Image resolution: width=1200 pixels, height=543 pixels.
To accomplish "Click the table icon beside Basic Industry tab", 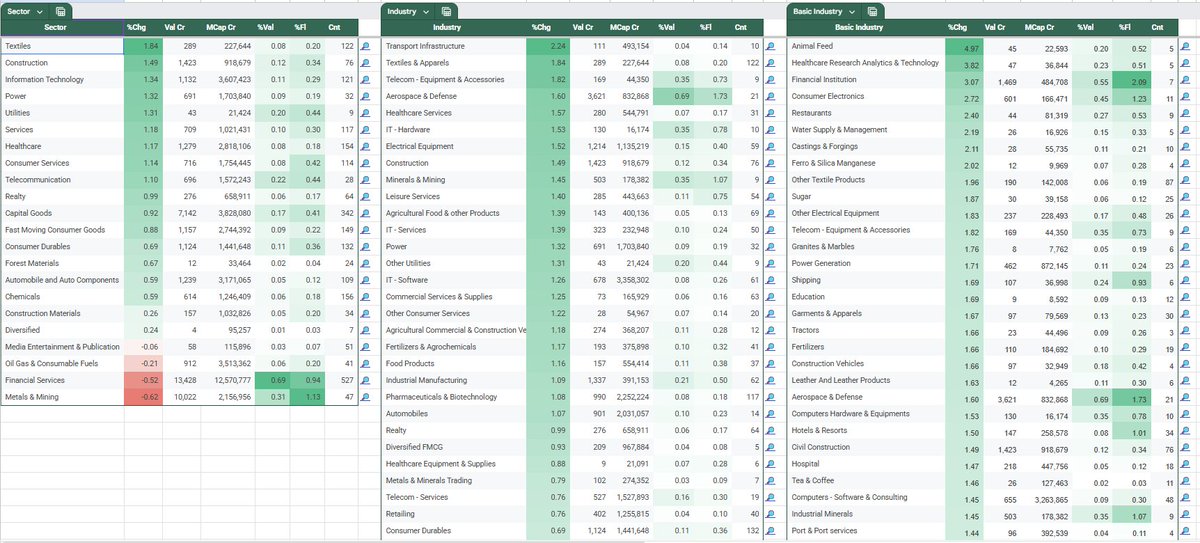I will [872, 11].
